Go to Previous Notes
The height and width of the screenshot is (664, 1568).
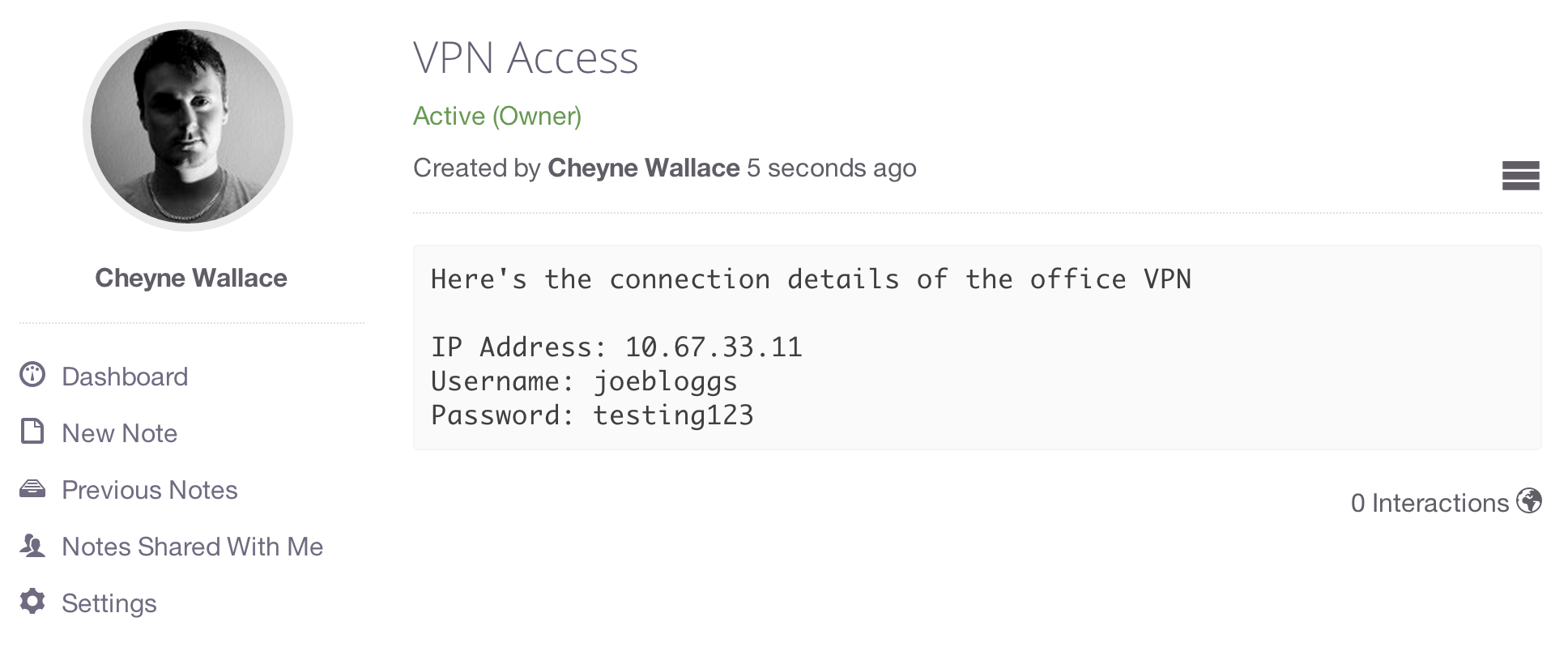click(150, 490)
